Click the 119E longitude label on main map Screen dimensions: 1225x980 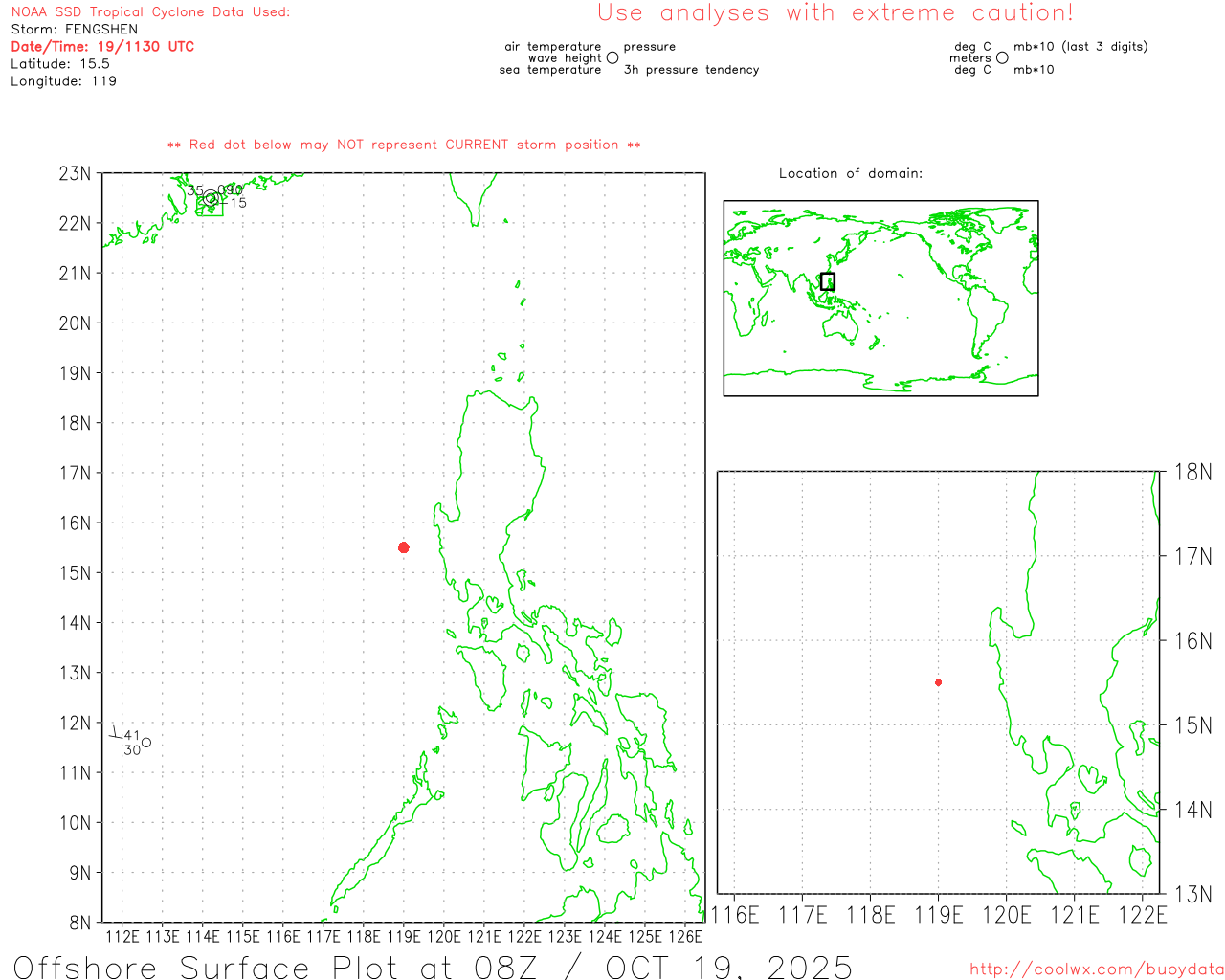[x=403, y=936]
